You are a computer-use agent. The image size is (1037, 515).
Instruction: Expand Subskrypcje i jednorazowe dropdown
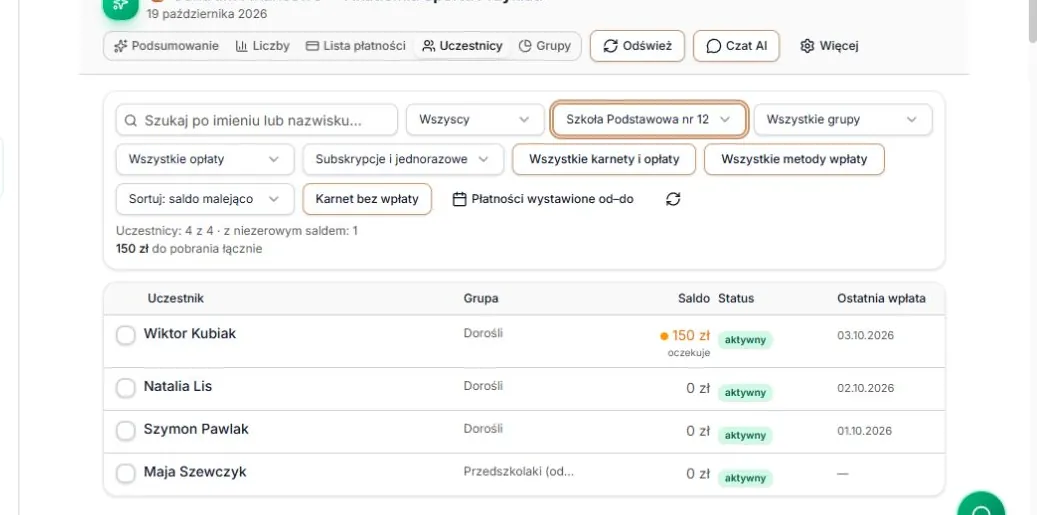403,159
